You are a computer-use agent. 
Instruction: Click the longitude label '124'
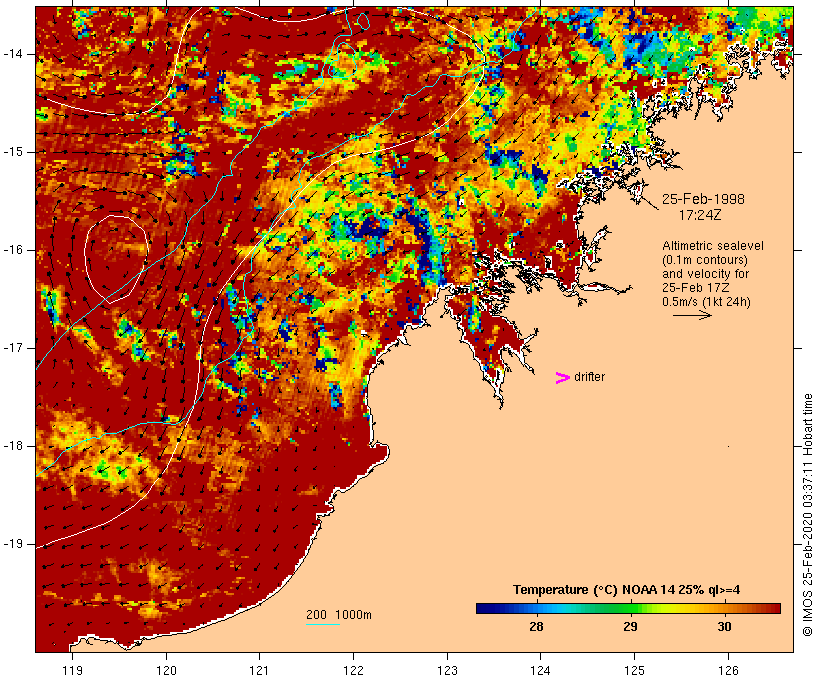point(541,670)
